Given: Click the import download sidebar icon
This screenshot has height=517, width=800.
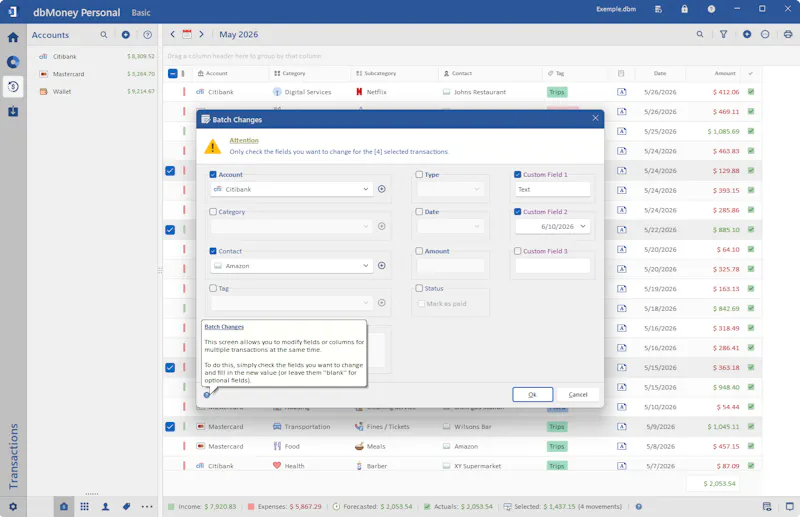Looking at the screenshot, I should (x=13, y=111).
